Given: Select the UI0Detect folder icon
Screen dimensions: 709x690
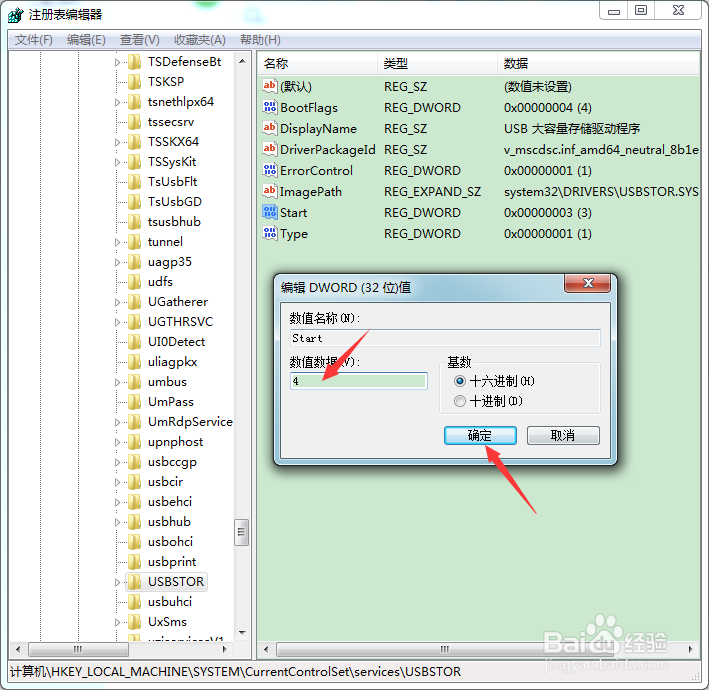Looking at the screenshot, I should (134, 342).
